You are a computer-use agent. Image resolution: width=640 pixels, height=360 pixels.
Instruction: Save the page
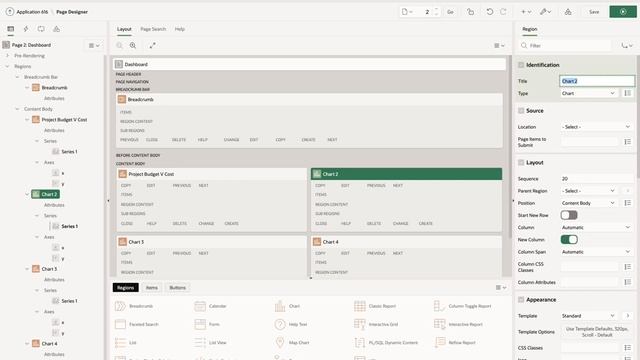tap(594, 12)
